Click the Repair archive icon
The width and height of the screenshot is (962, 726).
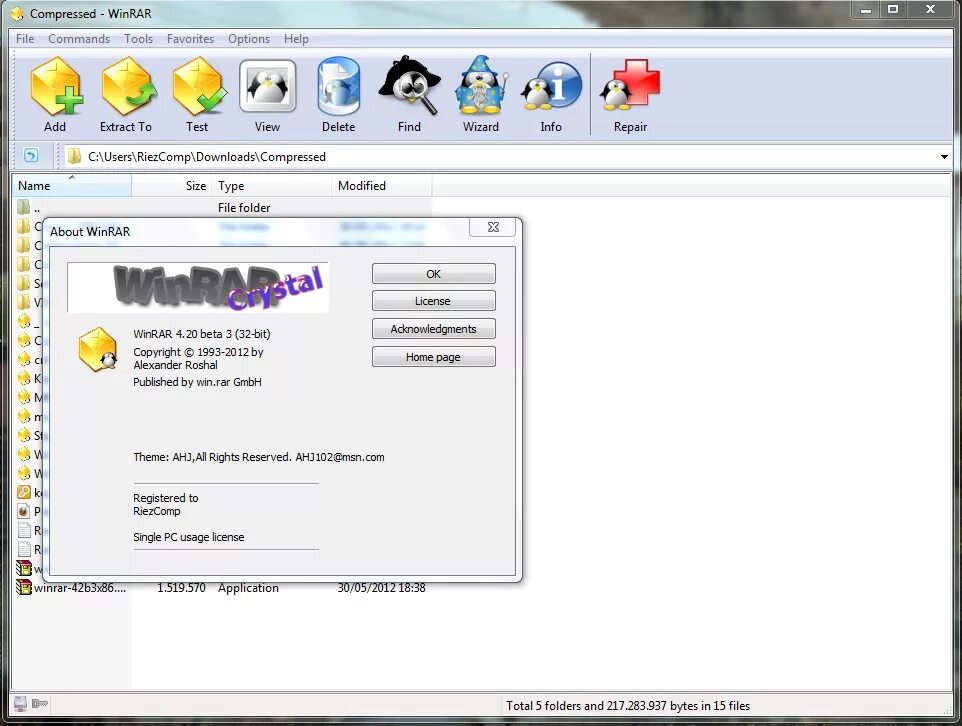(630, 85)
